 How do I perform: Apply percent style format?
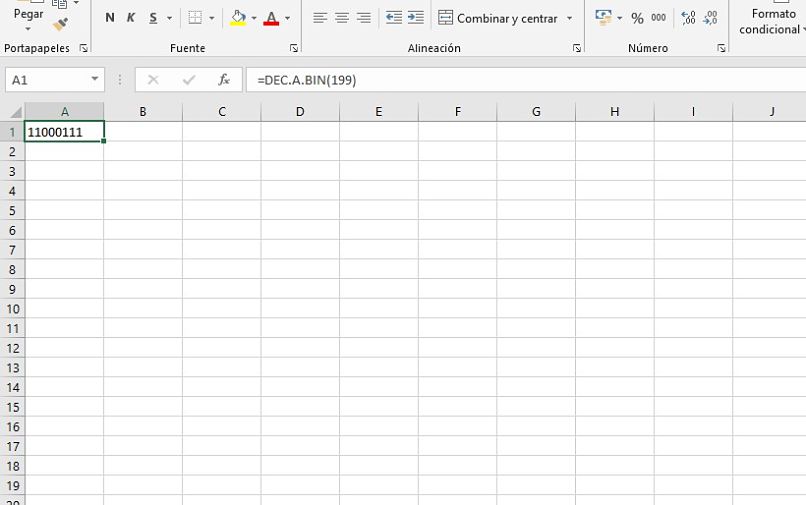click(637, 19)
